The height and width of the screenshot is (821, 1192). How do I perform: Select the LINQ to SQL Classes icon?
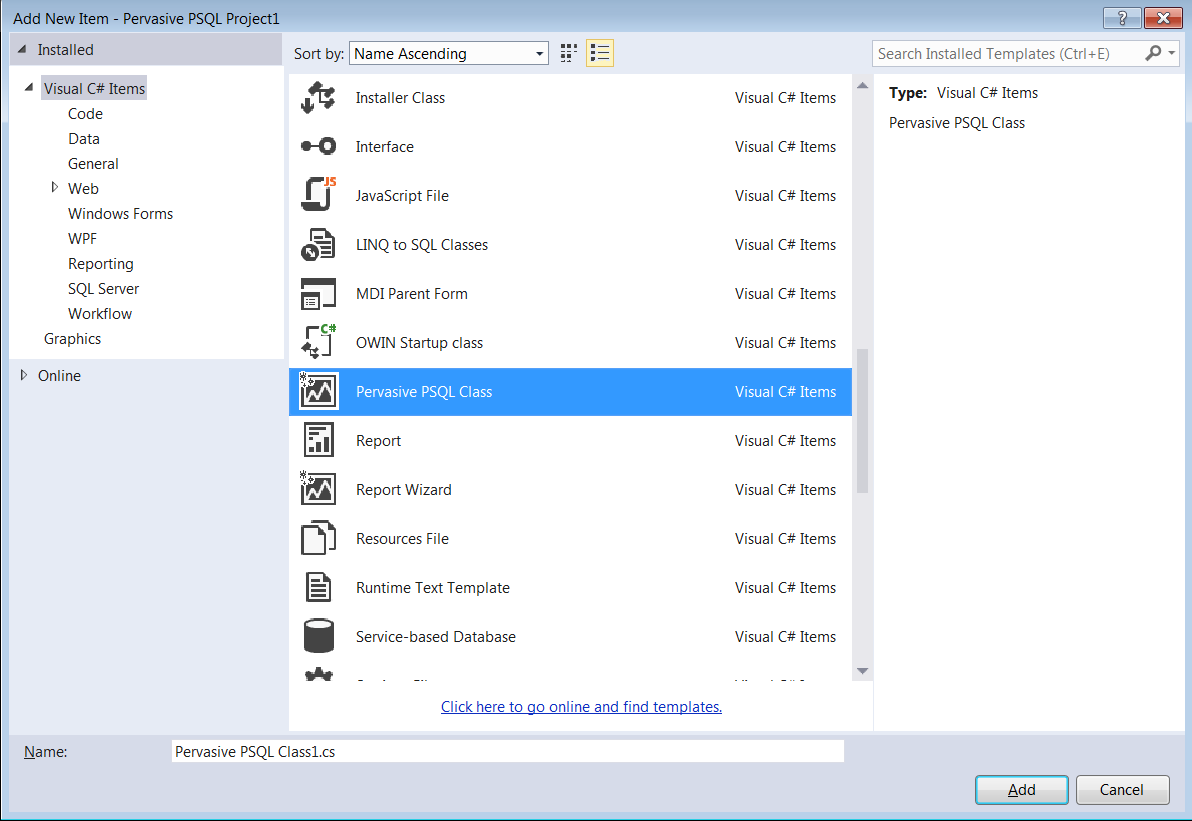tap(318, 245)
